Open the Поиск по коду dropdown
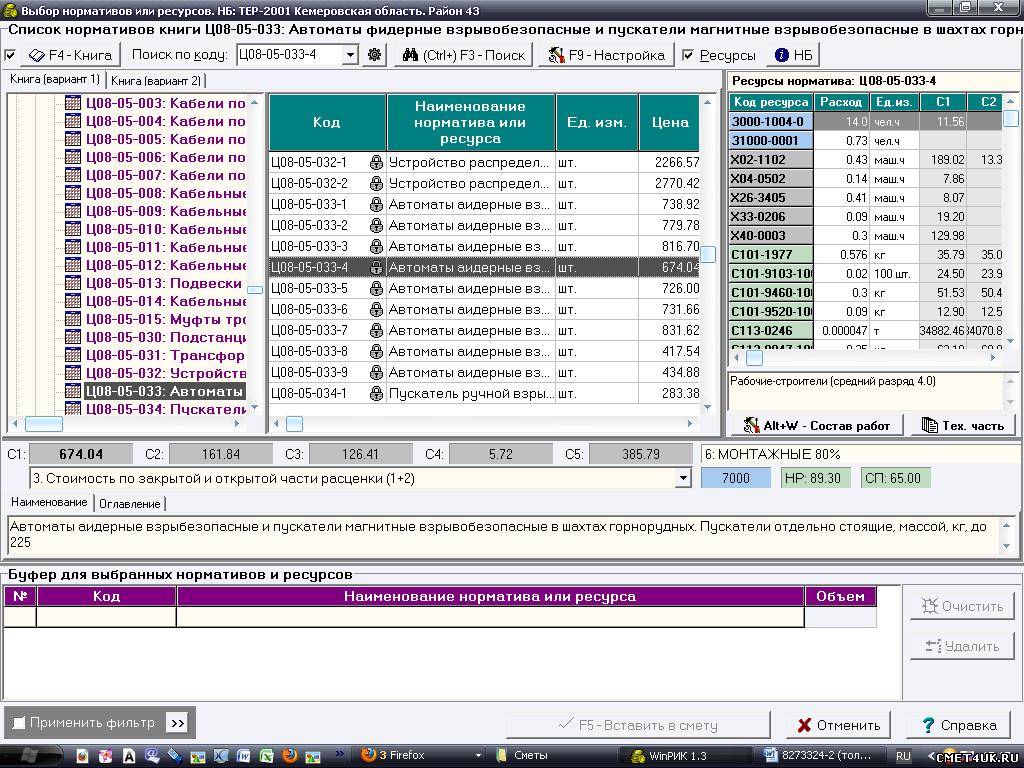The height and width of the screenshot is (768, 1024). [x=349, y=55]
